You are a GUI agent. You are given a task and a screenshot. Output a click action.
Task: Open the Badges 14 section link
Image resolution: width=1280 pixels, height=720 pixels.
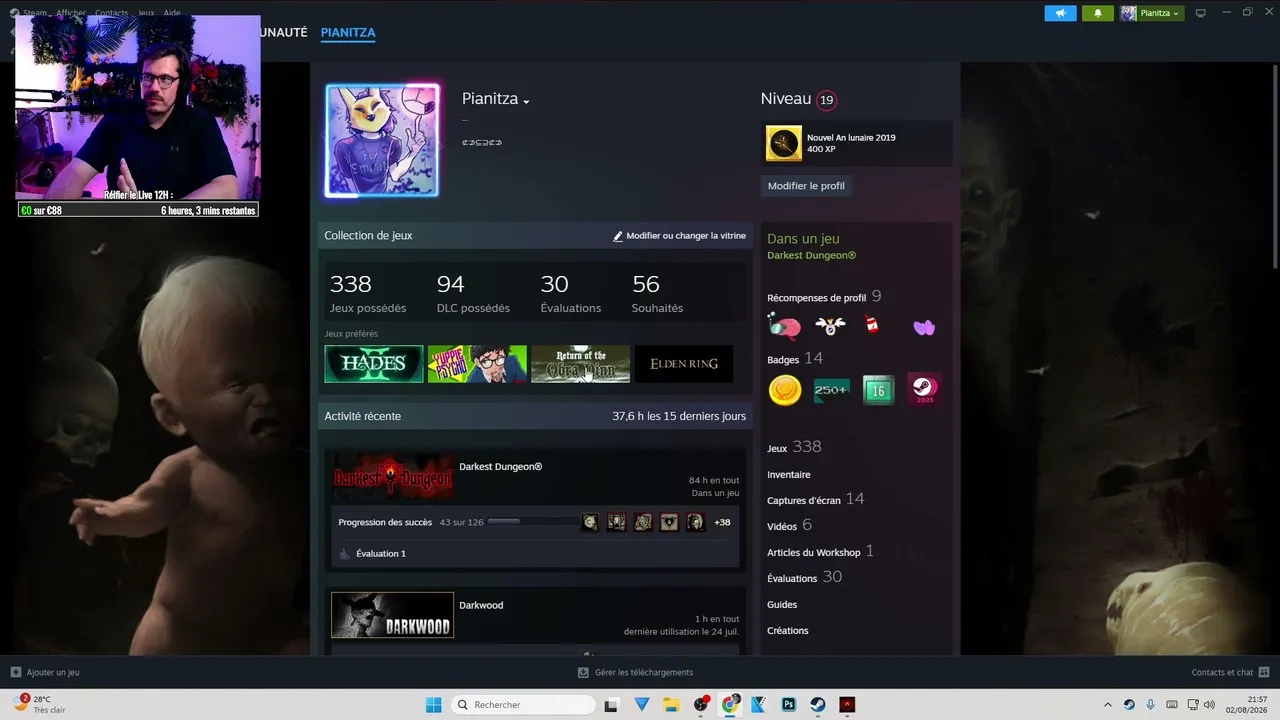click(x=795, y=359)
